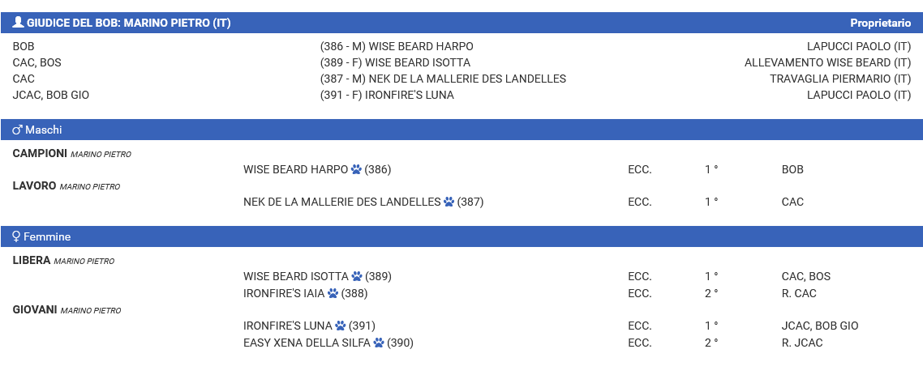Viewport: 923px width, 379px height.
Task: Open BOB result (386 - M) WISE BEARD HARPO
Action: tap(397, 46)
